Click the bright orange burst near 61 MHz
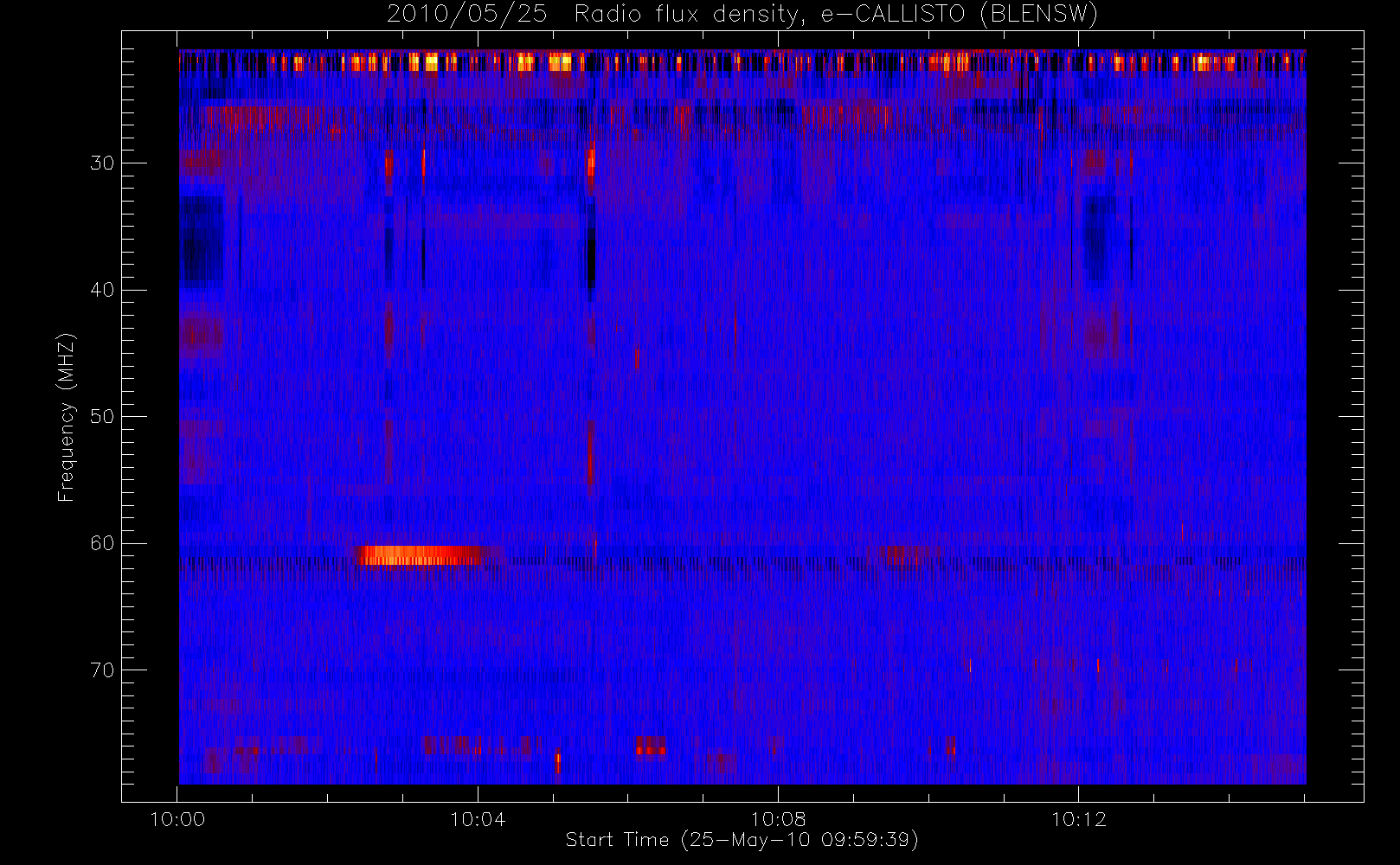 tap(420, 555)
